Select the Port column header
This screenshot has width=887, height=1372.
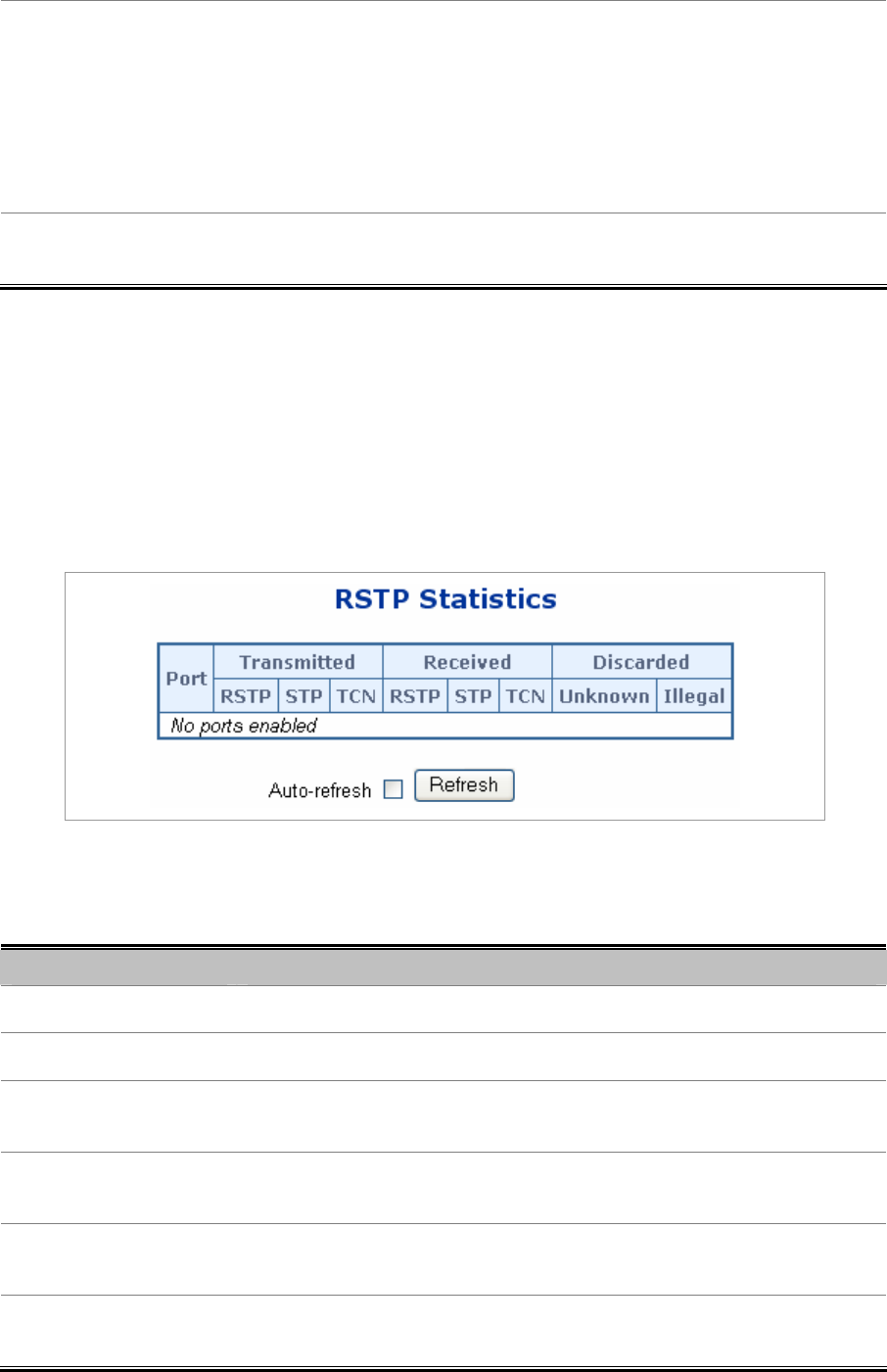186,679
